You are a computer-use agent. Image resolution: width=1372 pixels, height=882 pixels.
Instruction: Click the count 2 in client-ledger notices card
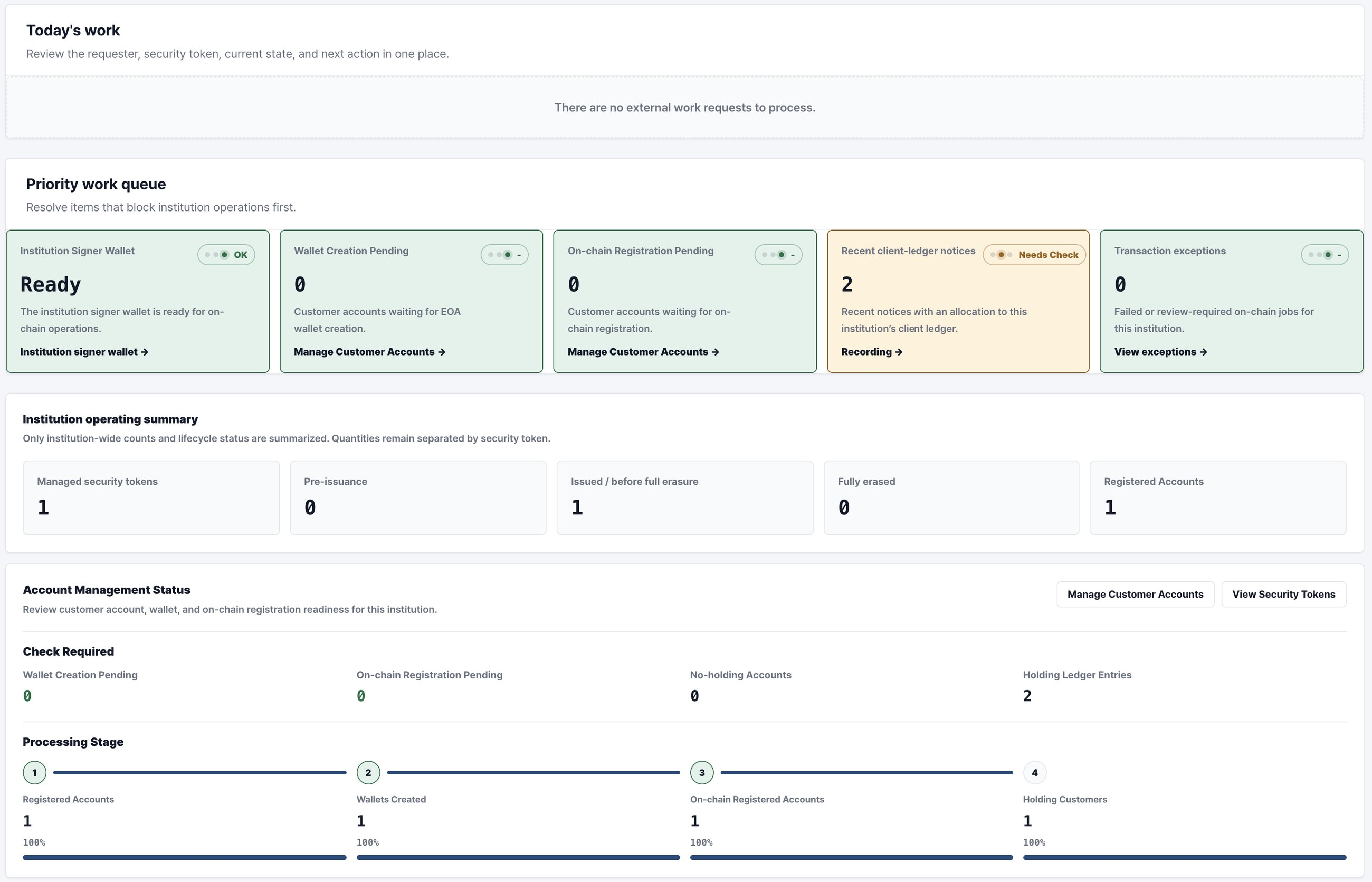coord(847,285)
